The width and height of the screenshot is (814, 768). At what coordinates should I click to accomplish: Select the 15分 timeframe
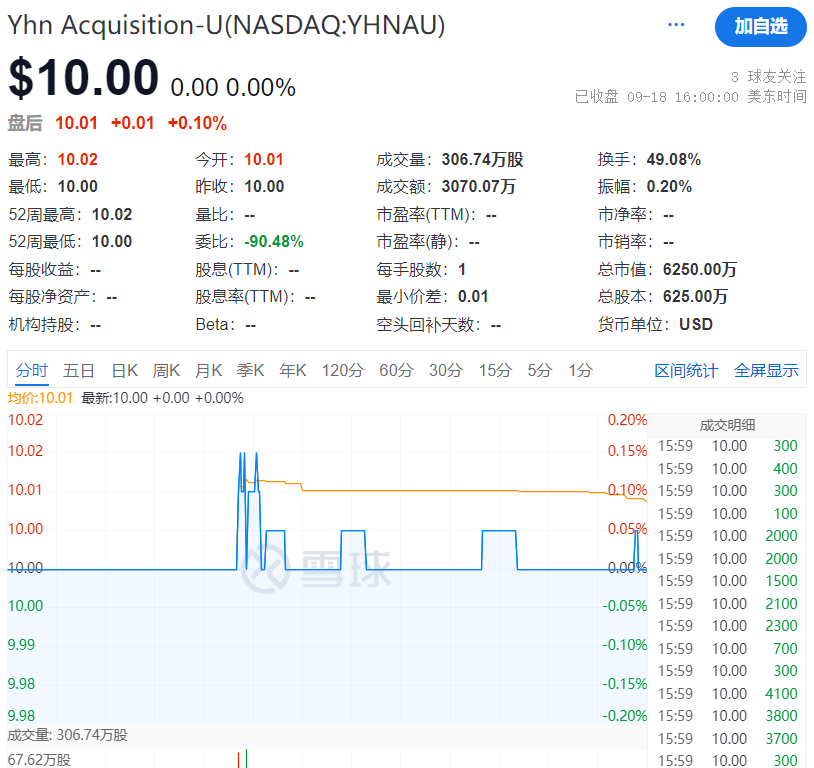point(494,369)
